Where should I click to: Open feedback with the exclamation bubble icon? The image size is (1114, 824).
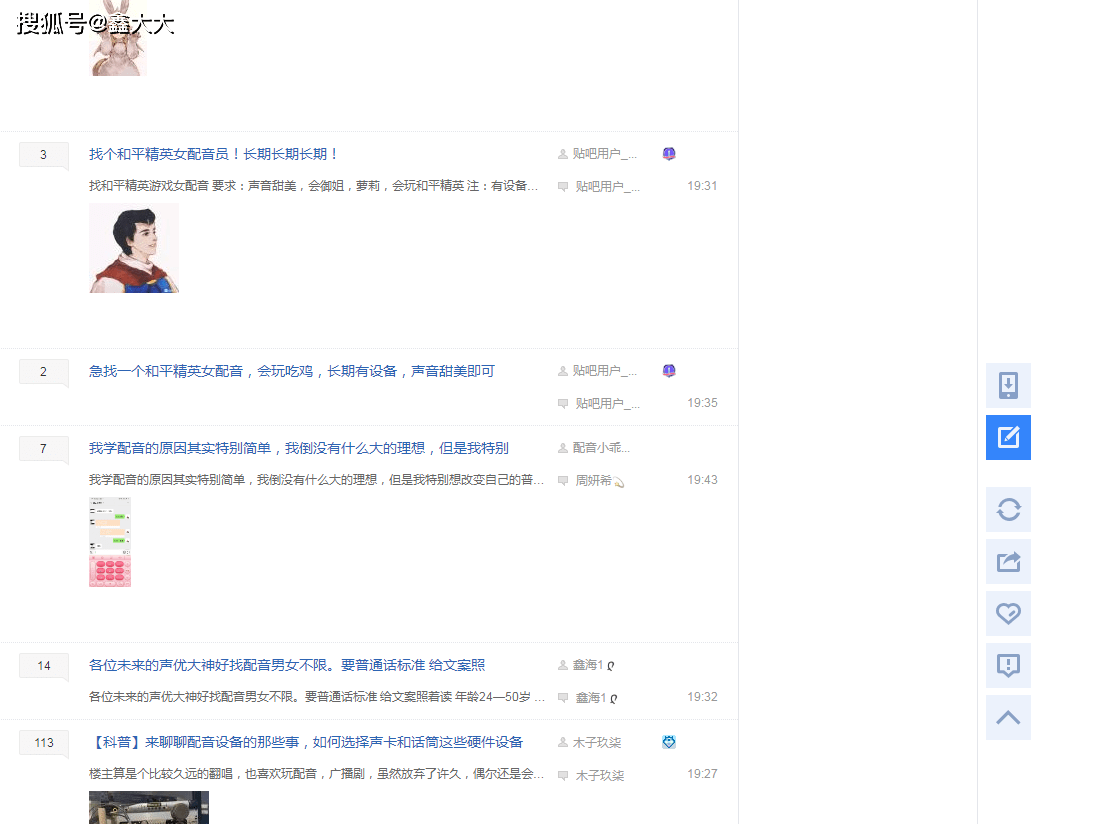[x=1008, y=665]
